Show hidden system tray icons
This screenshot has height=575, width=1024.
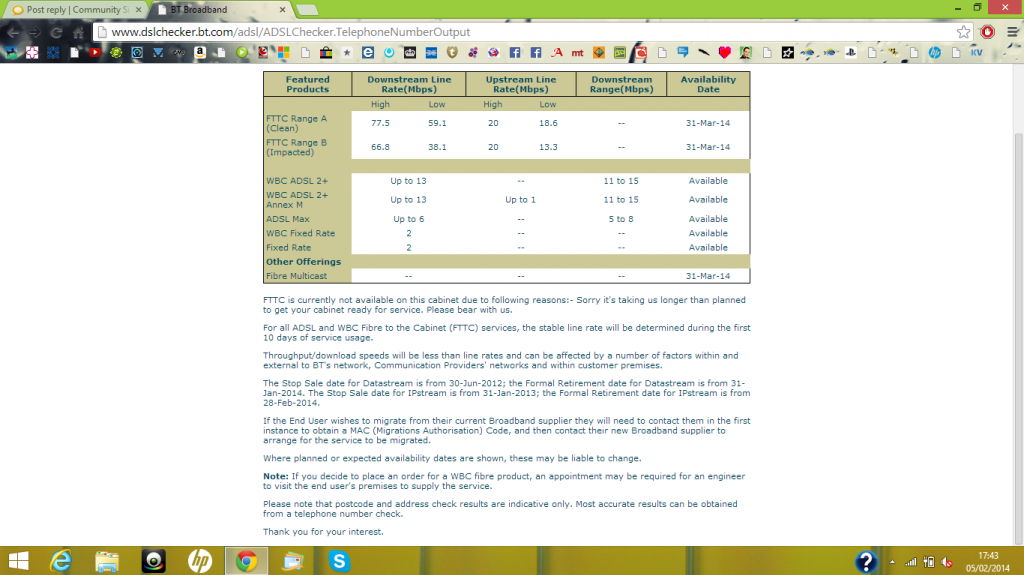tap(892, 562)
